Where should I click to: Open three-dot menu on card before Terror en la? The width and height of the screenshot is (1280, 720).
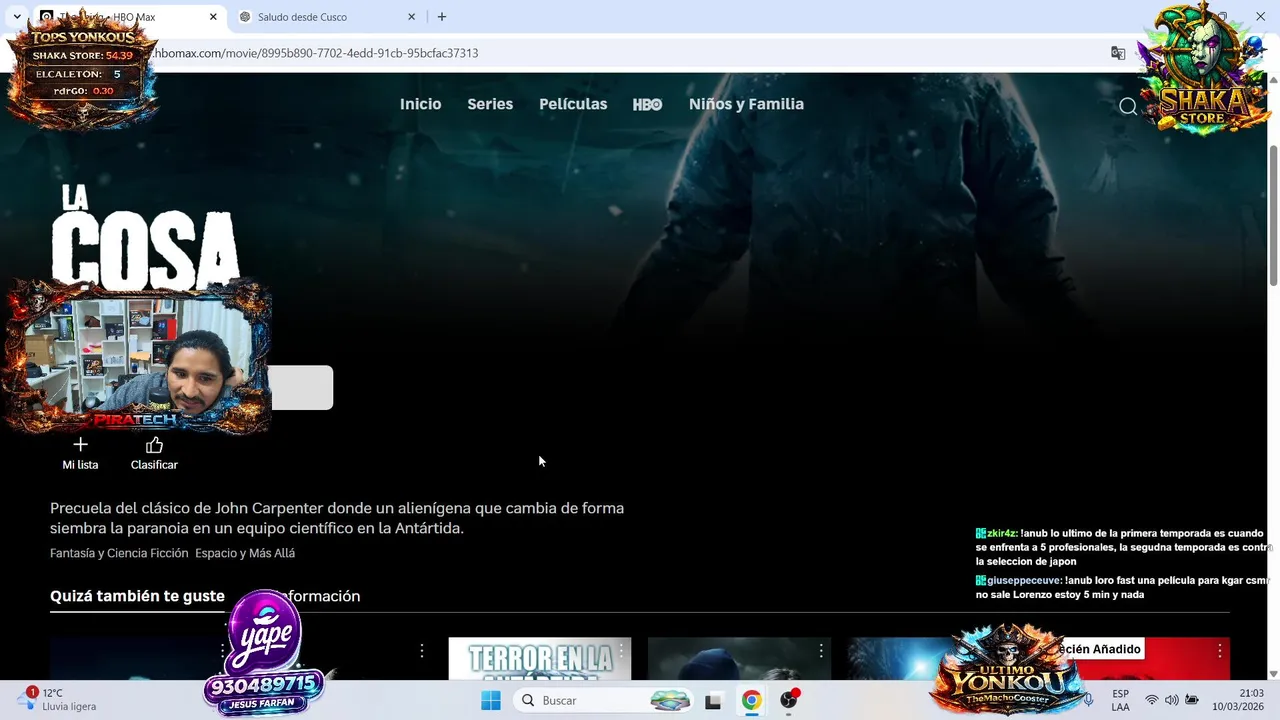pyautogui.click(x=422, y=651)
